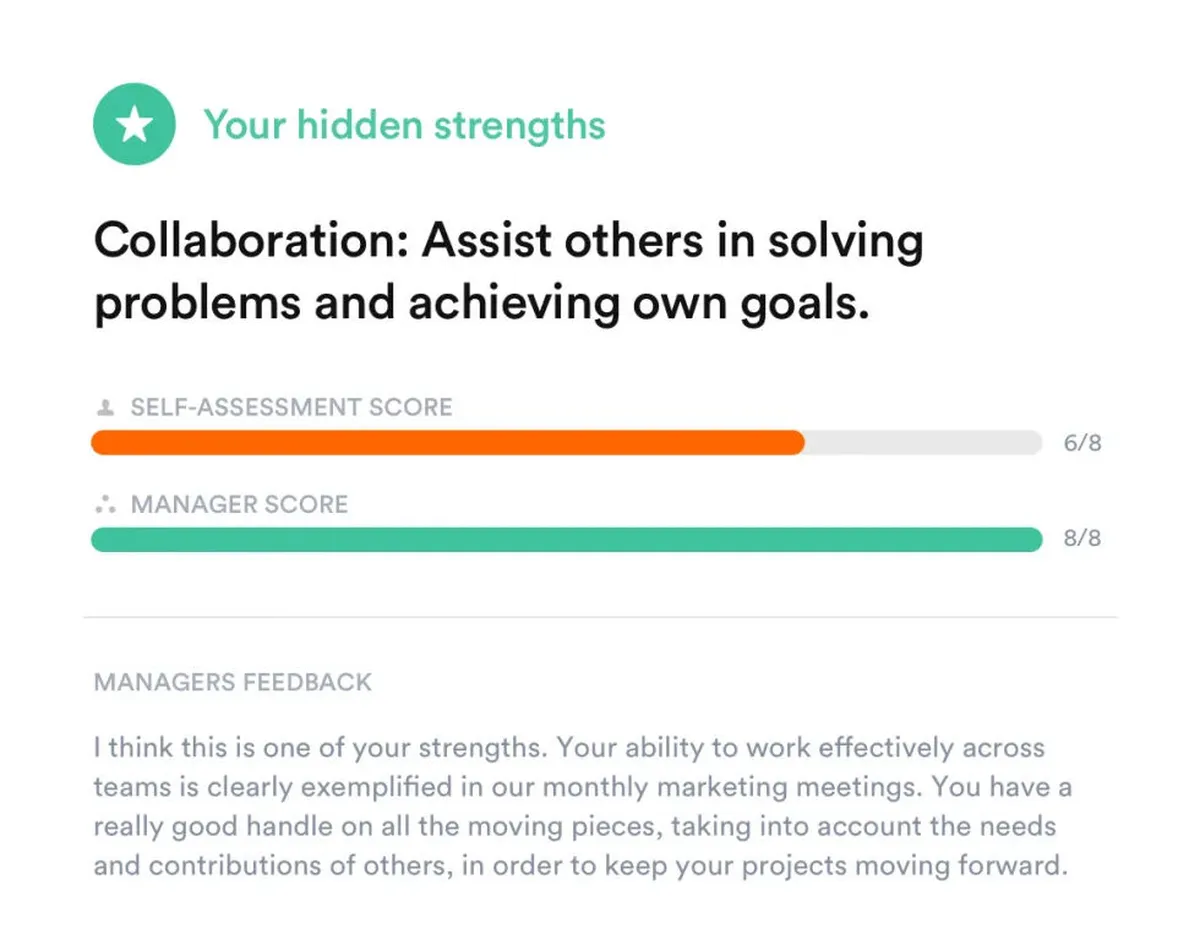Click the green manager score bar
Screen dimensions: 1200x945
[x=566, y=540]
